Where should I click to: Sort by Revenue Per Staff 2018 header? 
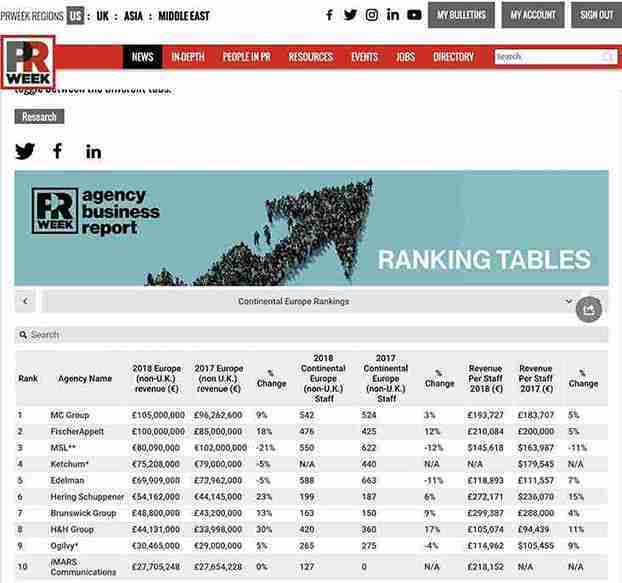point(485,378)
